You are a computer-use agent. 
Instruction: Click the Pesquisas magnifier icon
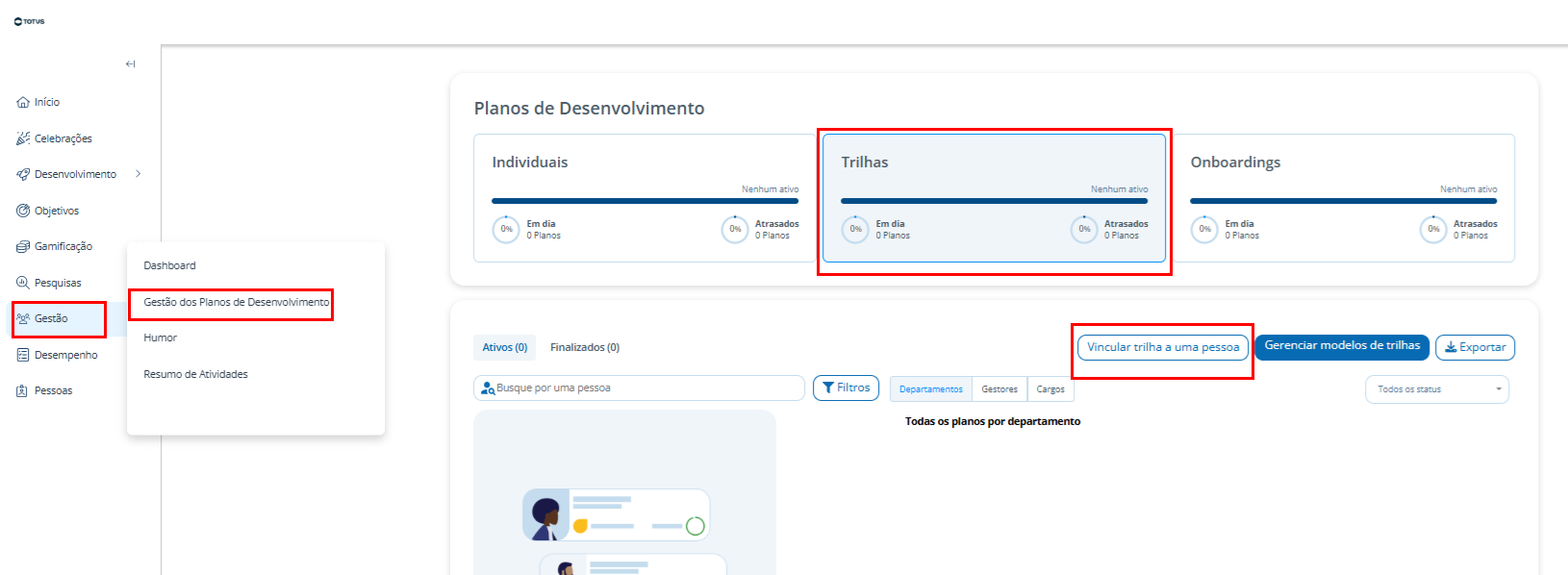pyautogui.click(x=23, y=283)
